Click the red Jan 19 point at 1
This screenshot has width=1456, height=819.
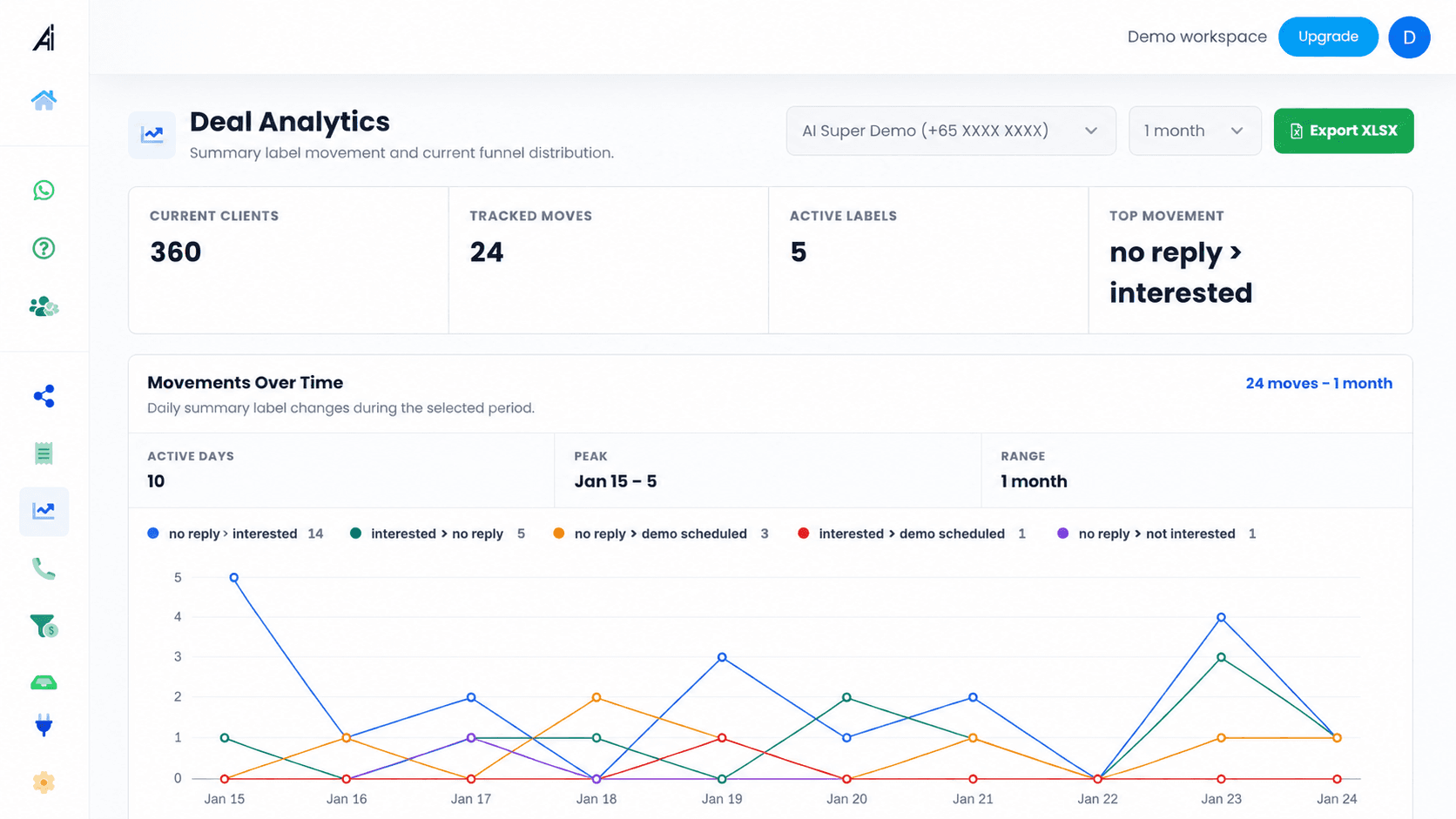[722, 738]
